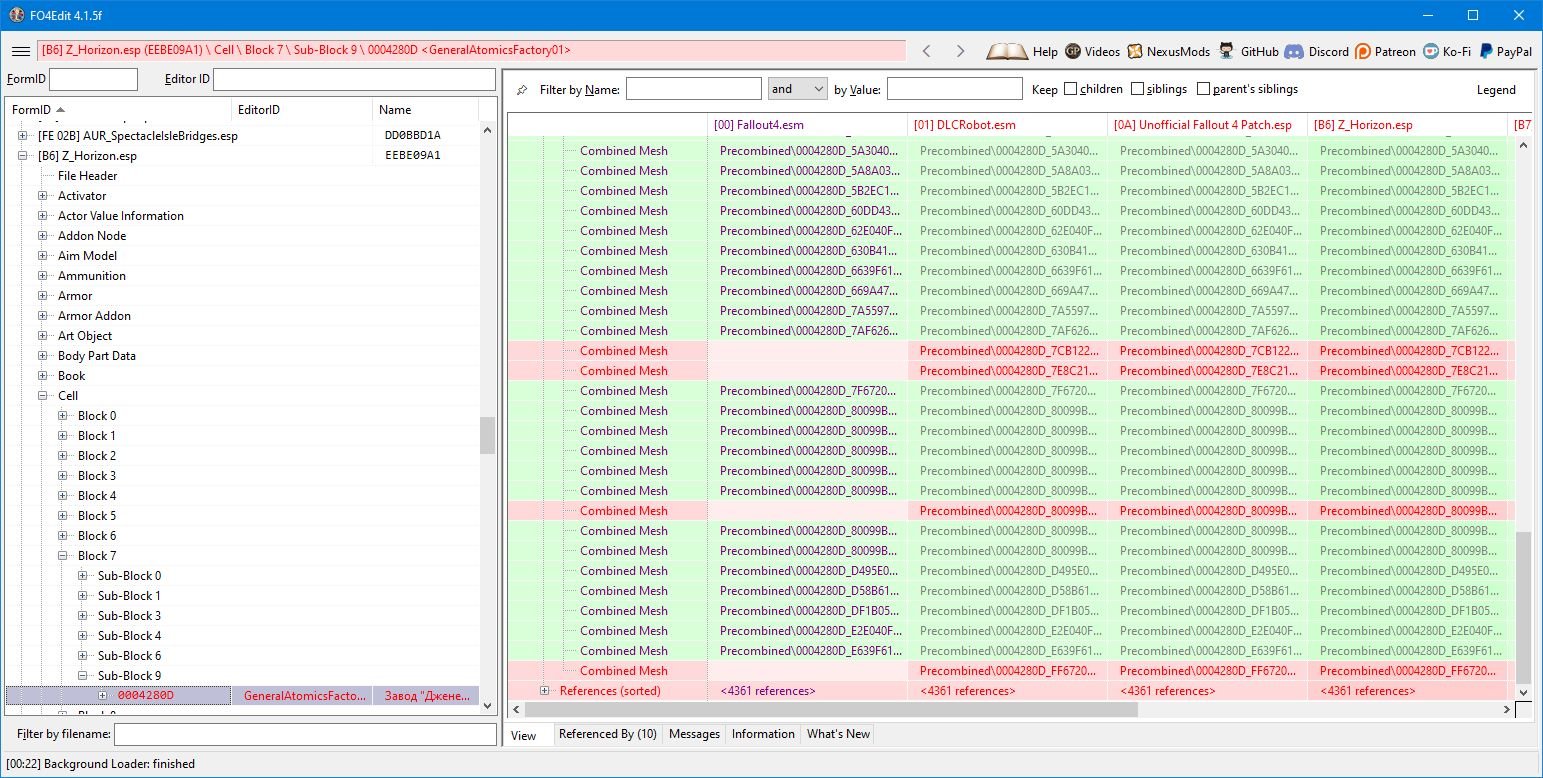The width and height of the screenshot is (1543, 778).
Task: Open the hamburger main menu
Action: coord(20,51)
